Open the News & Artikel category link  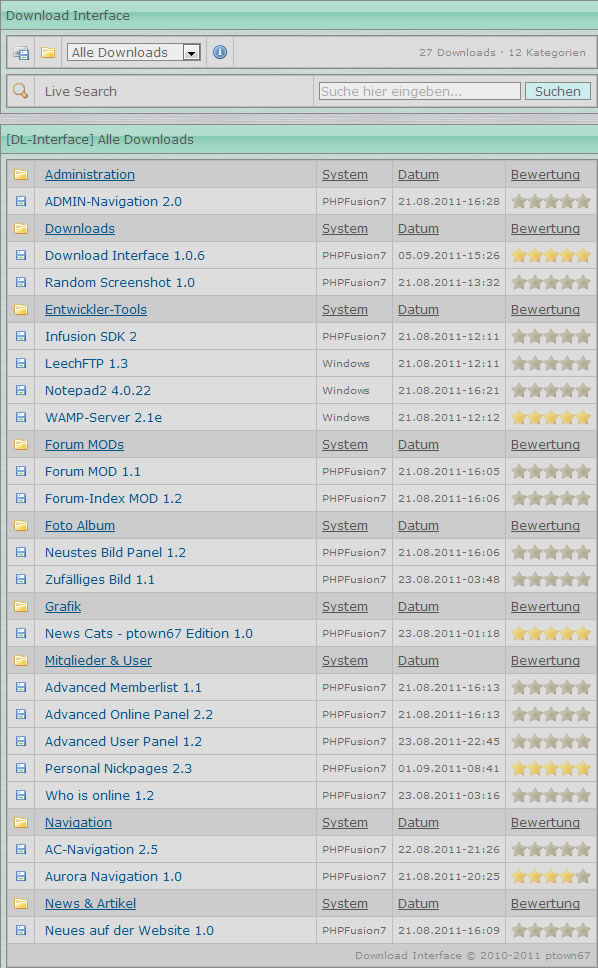[x=90, y=903]
